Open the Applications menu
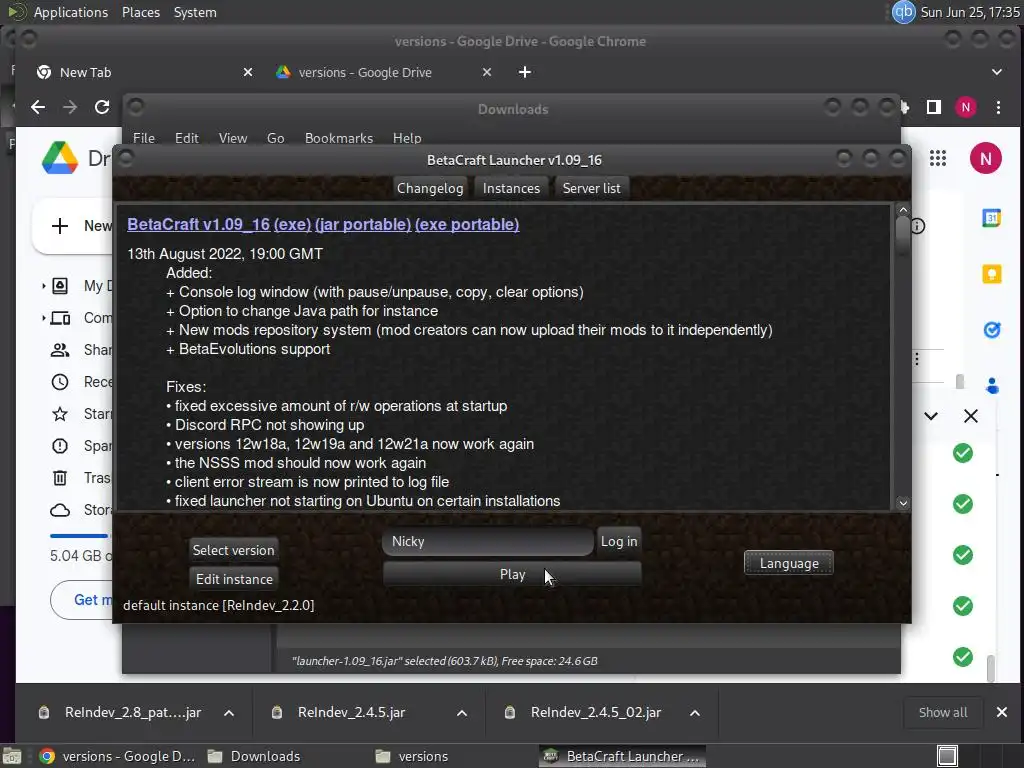Viewport: 1024px width, 768px height. pos(71,12)
